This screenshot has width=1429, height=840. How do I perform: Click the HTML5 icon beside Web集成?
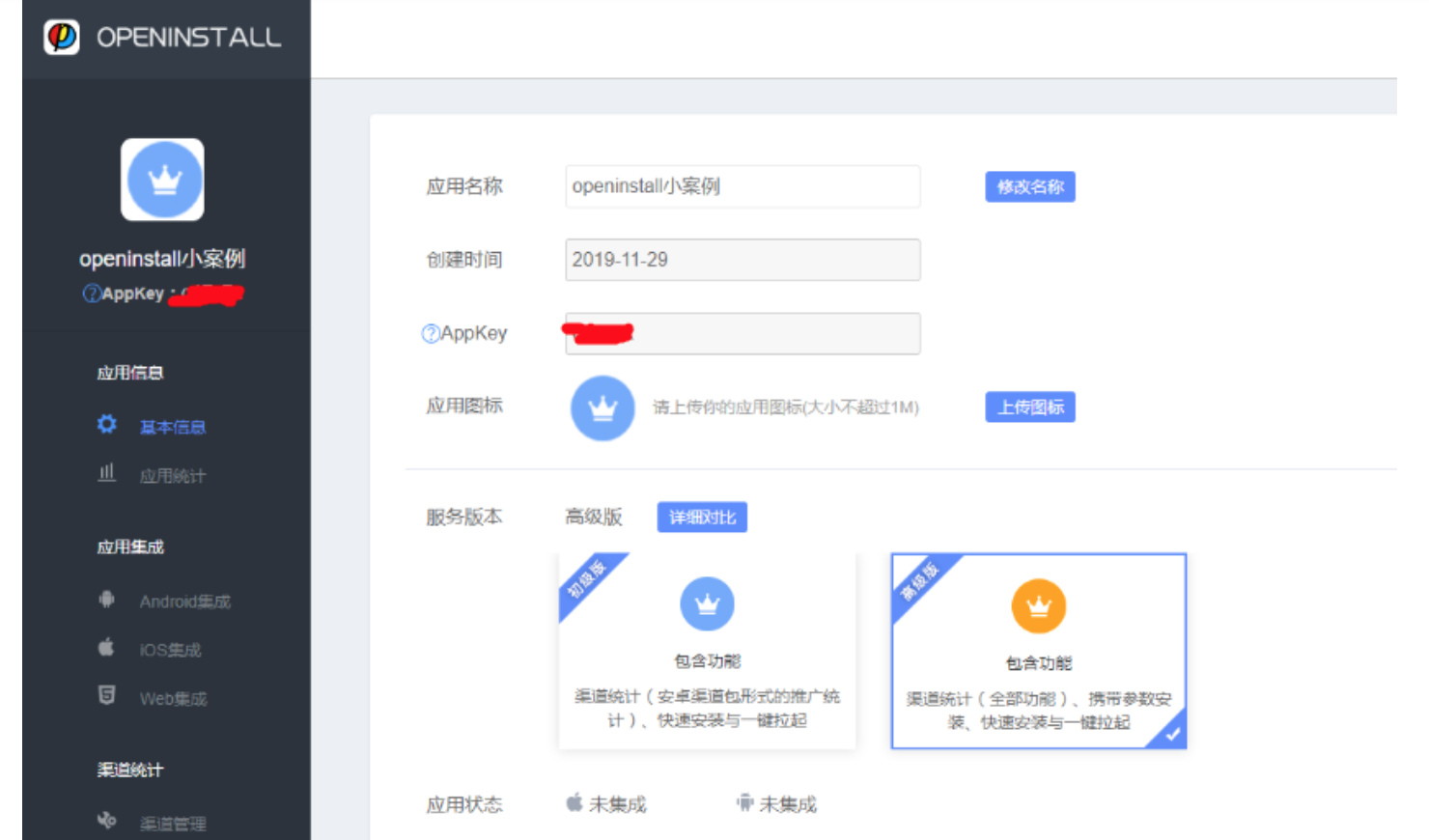click(106, 695)
